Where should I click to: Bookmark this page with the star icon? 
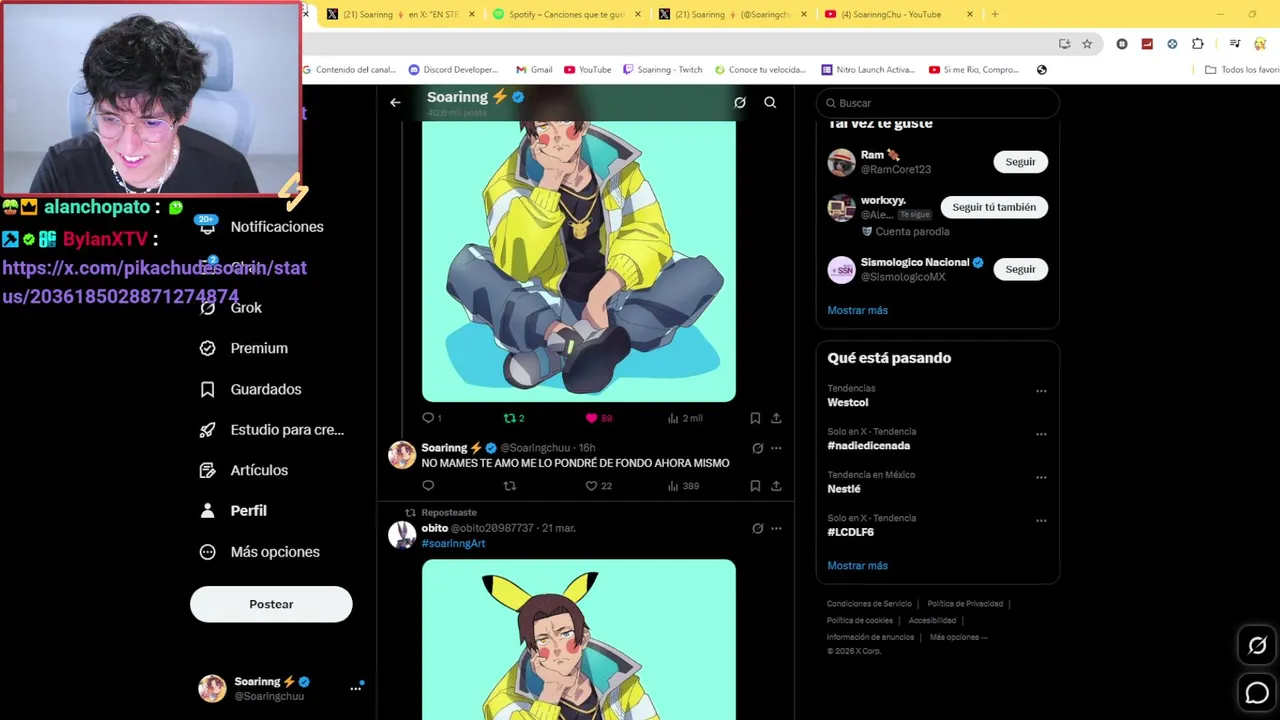(1087, 44)
